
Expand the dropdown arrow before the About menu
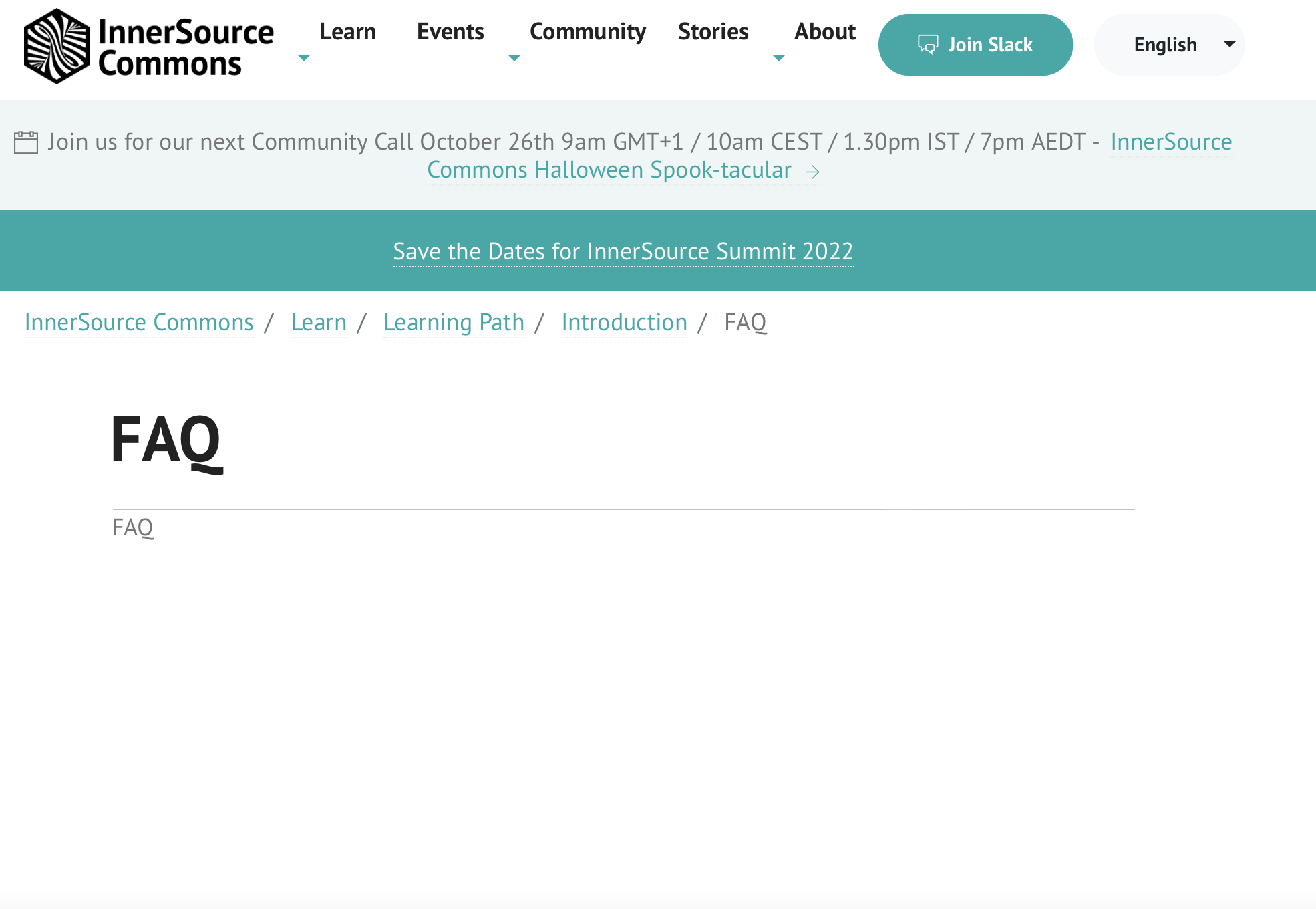[779, 58]
